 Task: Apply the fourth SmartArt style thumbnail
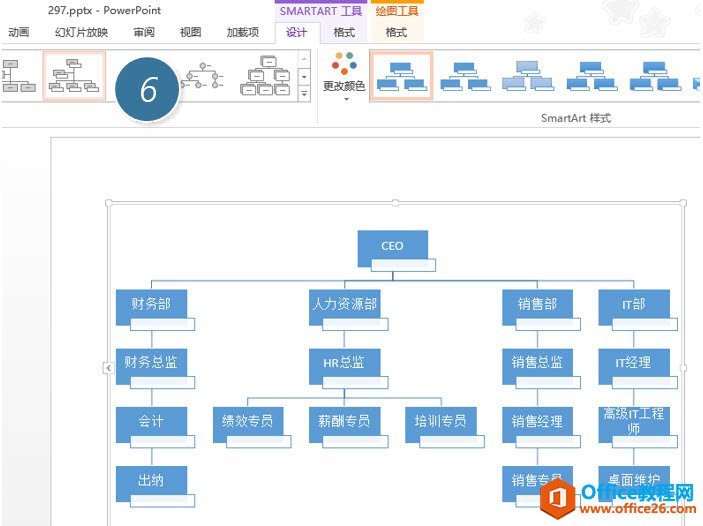(x=590, y=76)
